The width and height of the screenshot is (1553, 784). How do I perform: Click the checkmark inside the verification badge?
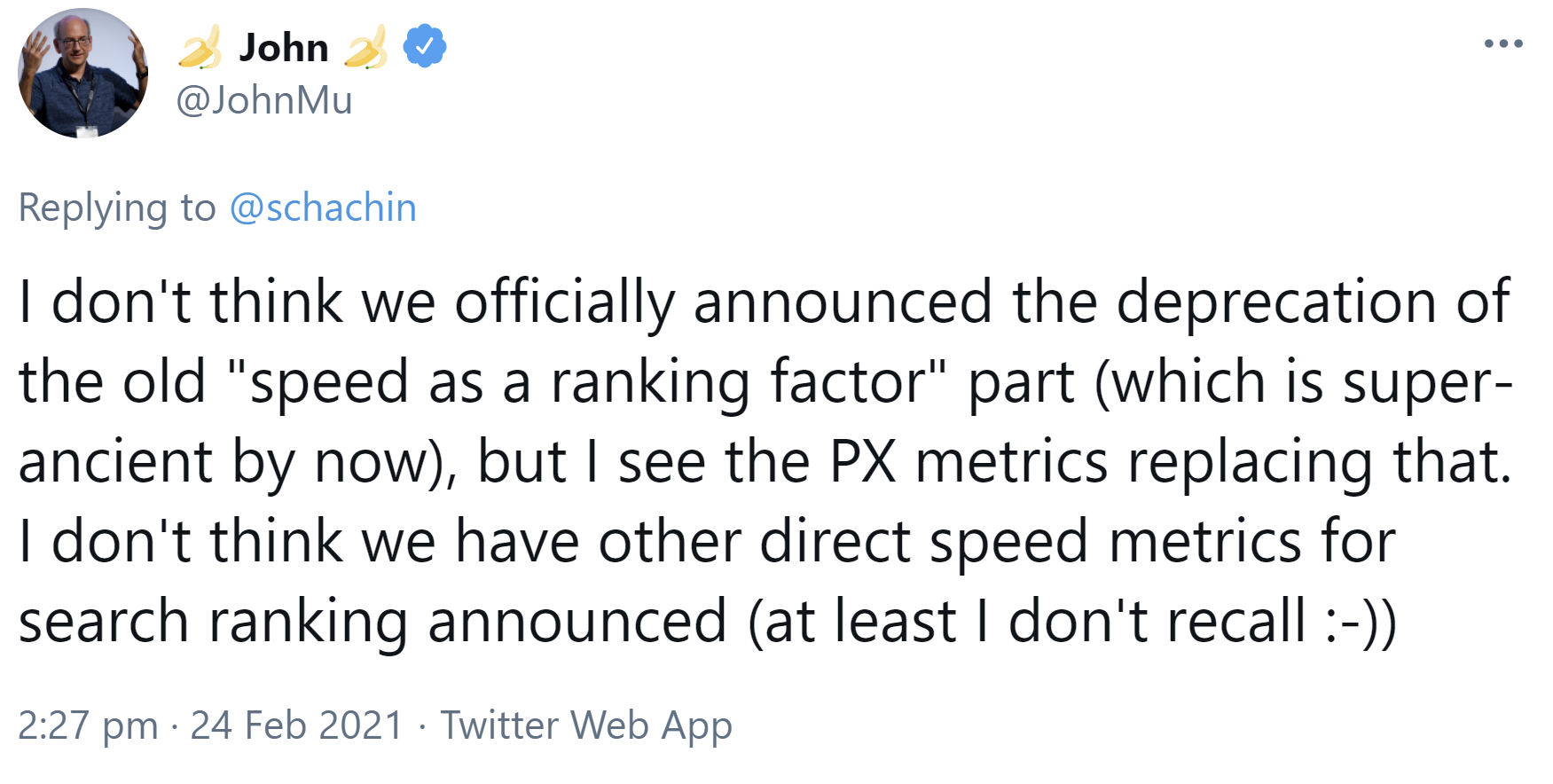point(421,46)
